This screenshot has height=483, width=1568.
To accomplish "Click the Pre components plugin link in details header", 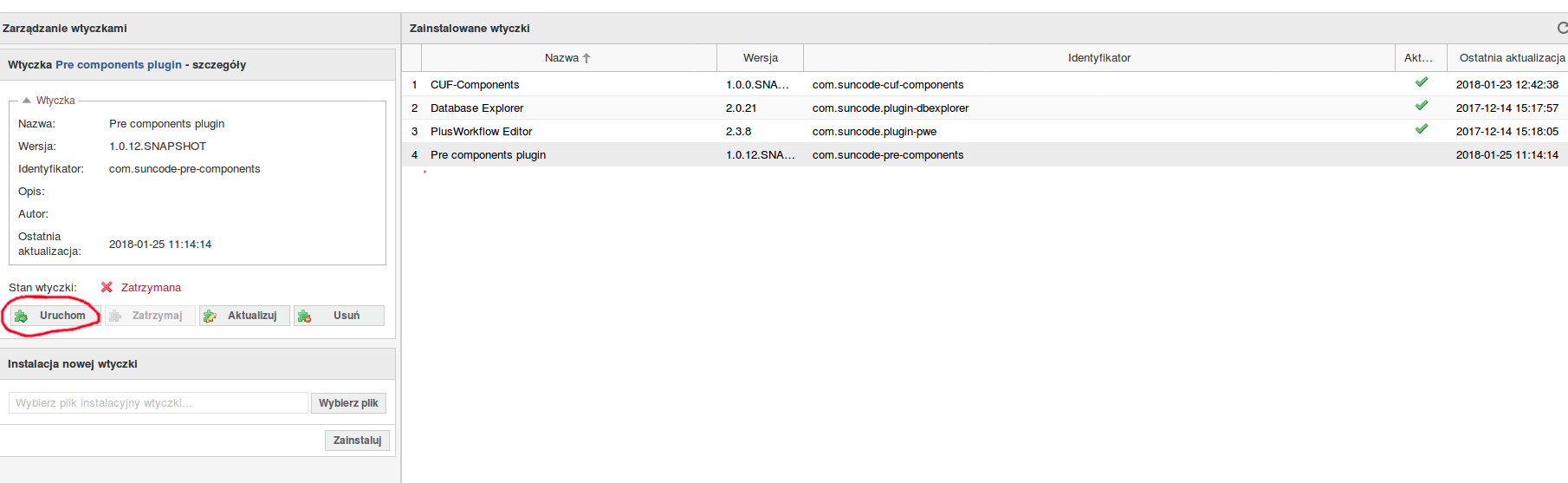I will coord(119,65).
